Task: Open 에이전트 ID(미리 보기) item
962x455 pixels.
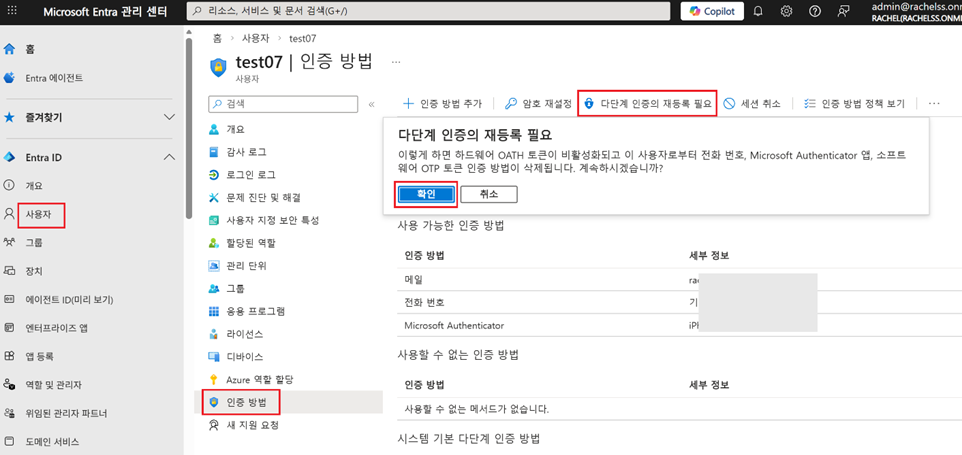Action: pyautogui.click(x=69, y=300)
